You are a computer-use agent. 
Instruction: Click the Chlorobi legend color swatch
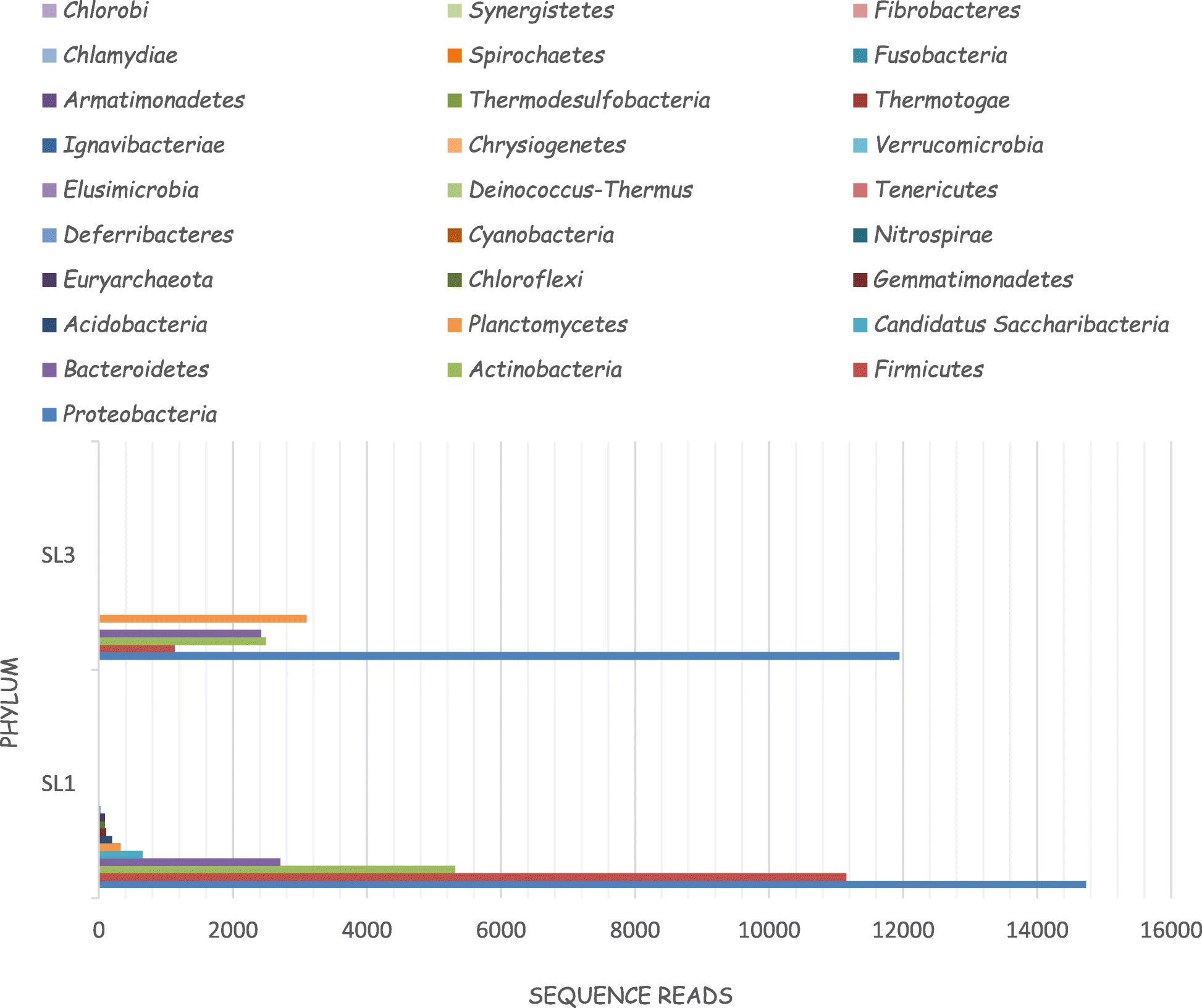pos(49,10)
